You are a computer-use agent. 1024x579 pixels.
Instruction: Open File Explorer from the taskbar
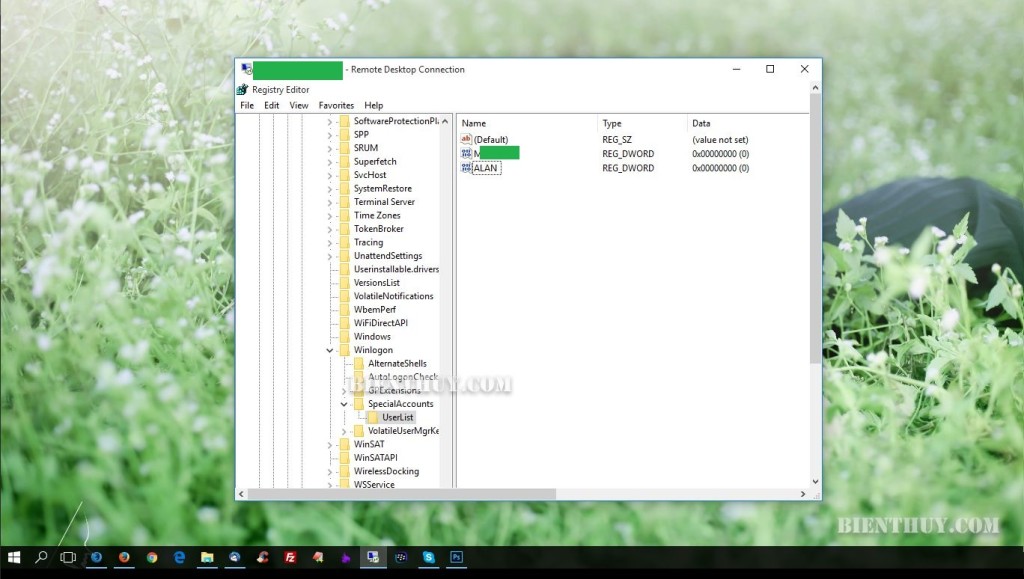207,557
